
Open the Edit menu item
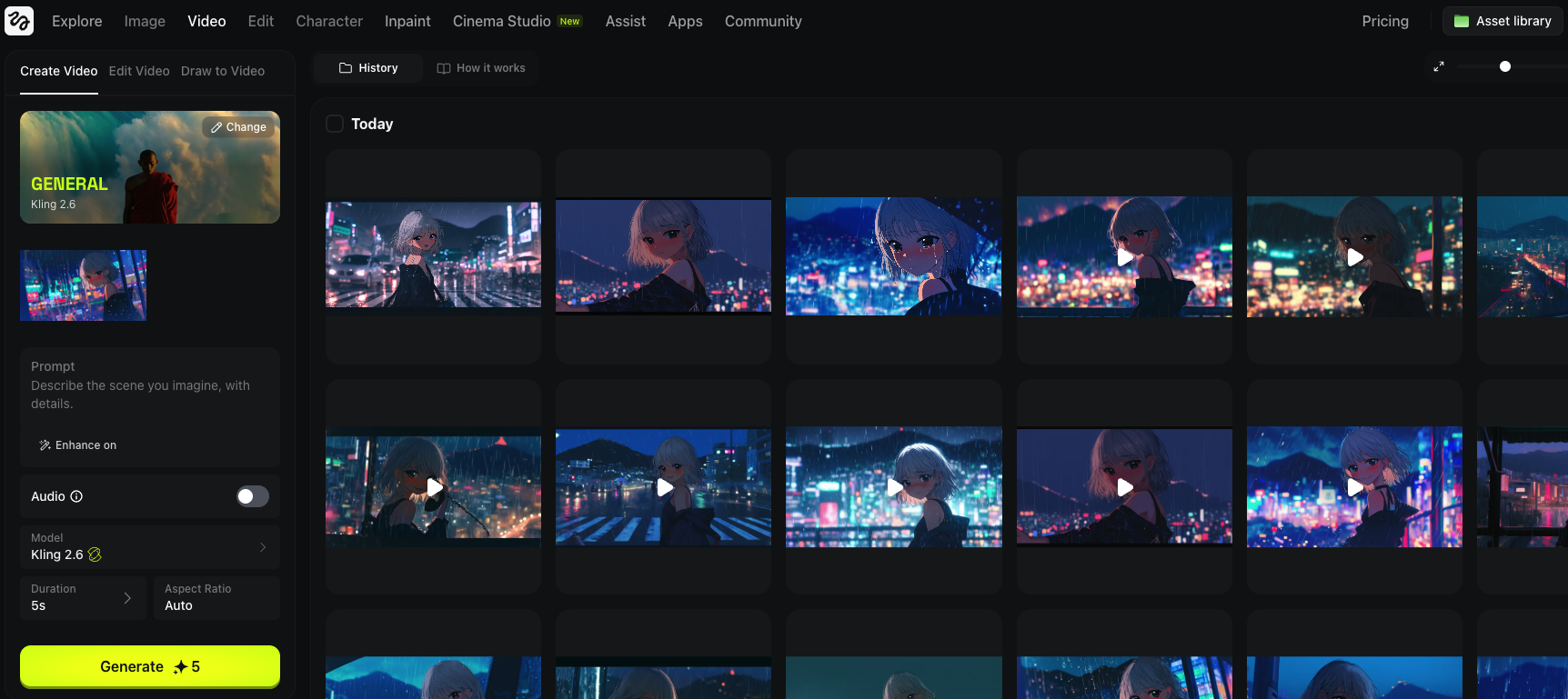[x=261, y=21]
